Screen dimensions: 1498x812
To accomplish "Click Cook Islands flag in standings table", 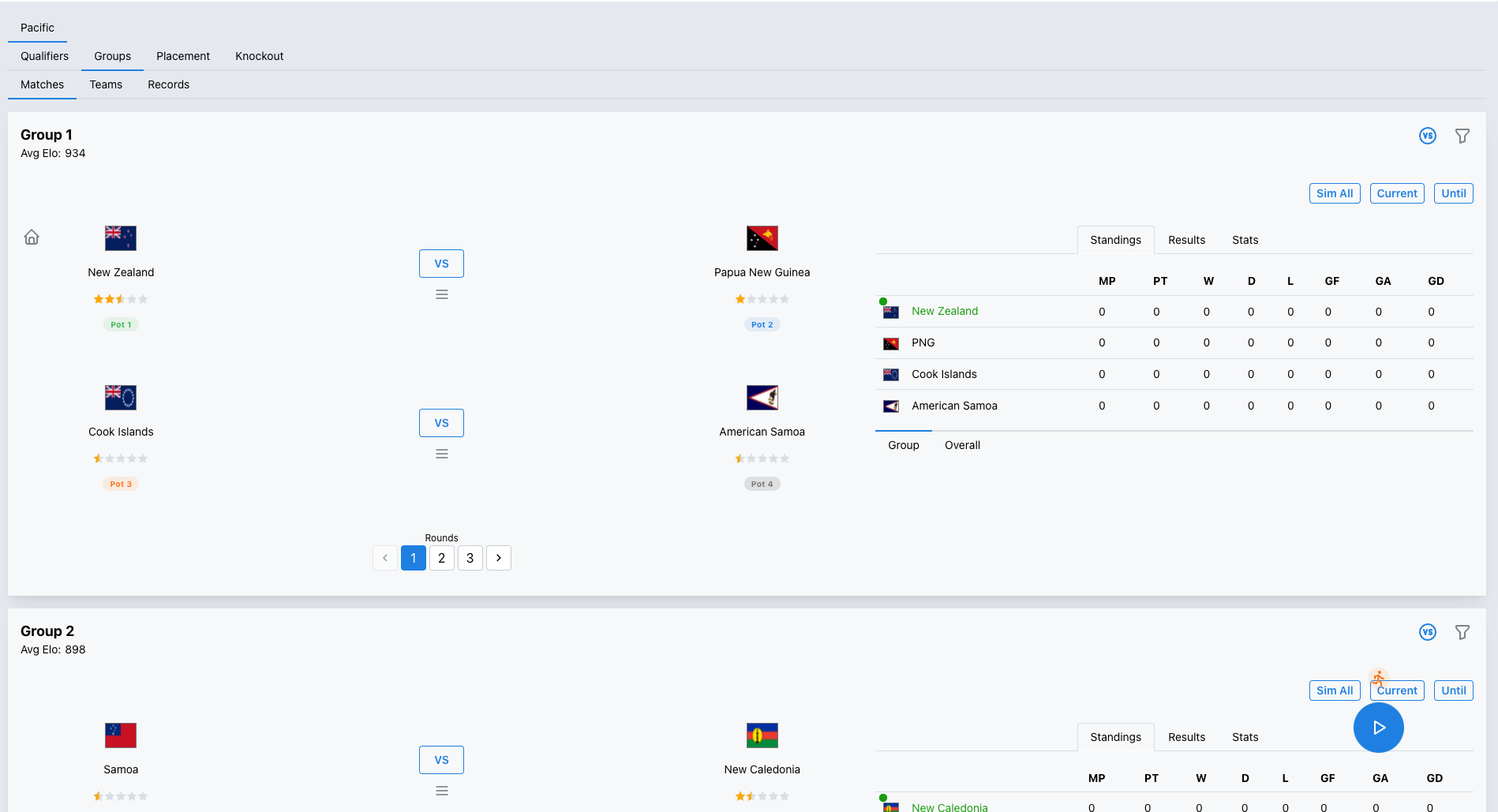I will coord(891,375).
